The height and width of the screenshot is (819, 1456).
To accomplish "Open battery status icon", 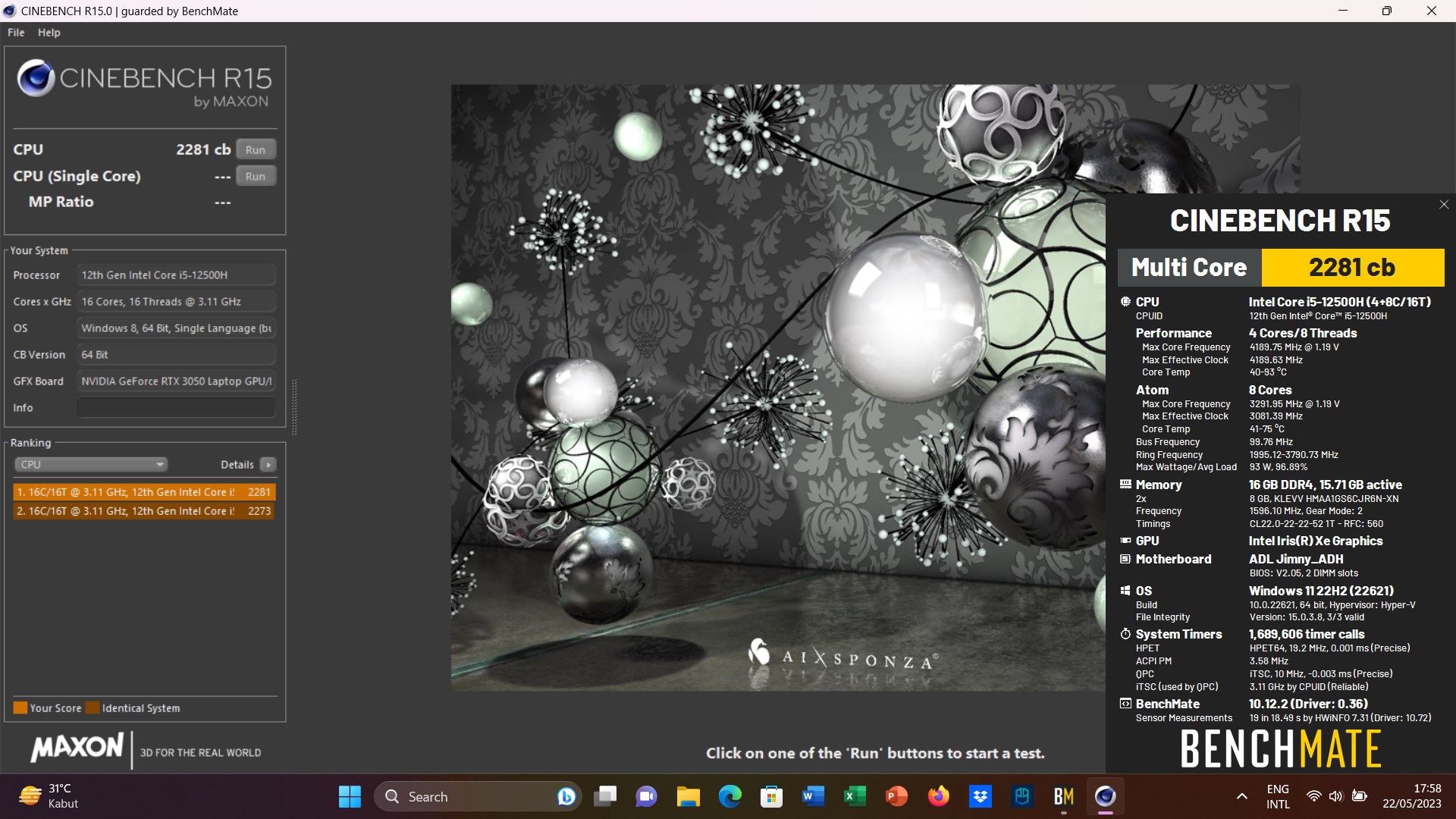I will pyautogui.click(x=1360, y=796).
